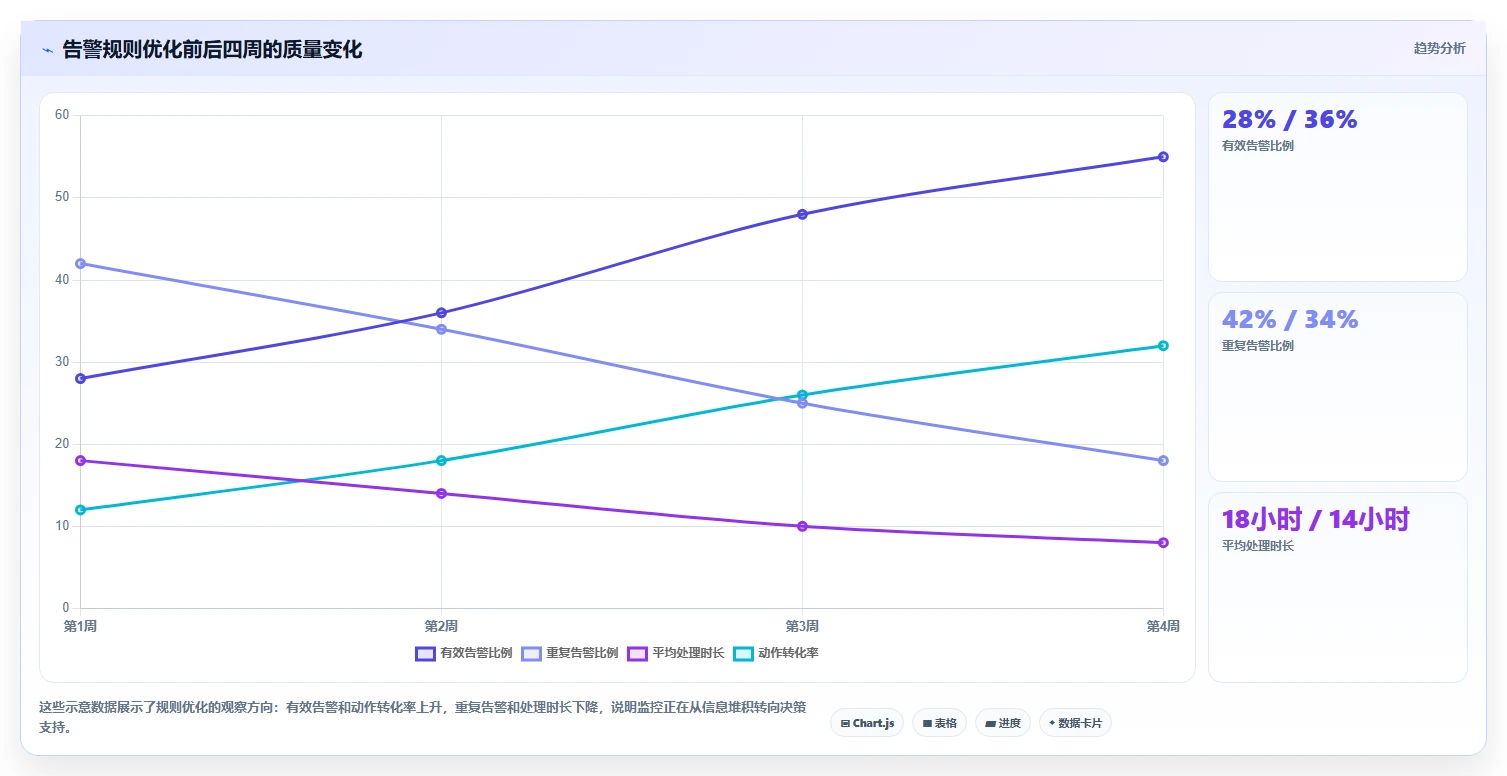Select the 42% / 34% 重复告警比例 card
The height and width of the screenshot is (776, 1507).
pyautogui.click(x=1337, y=387)
